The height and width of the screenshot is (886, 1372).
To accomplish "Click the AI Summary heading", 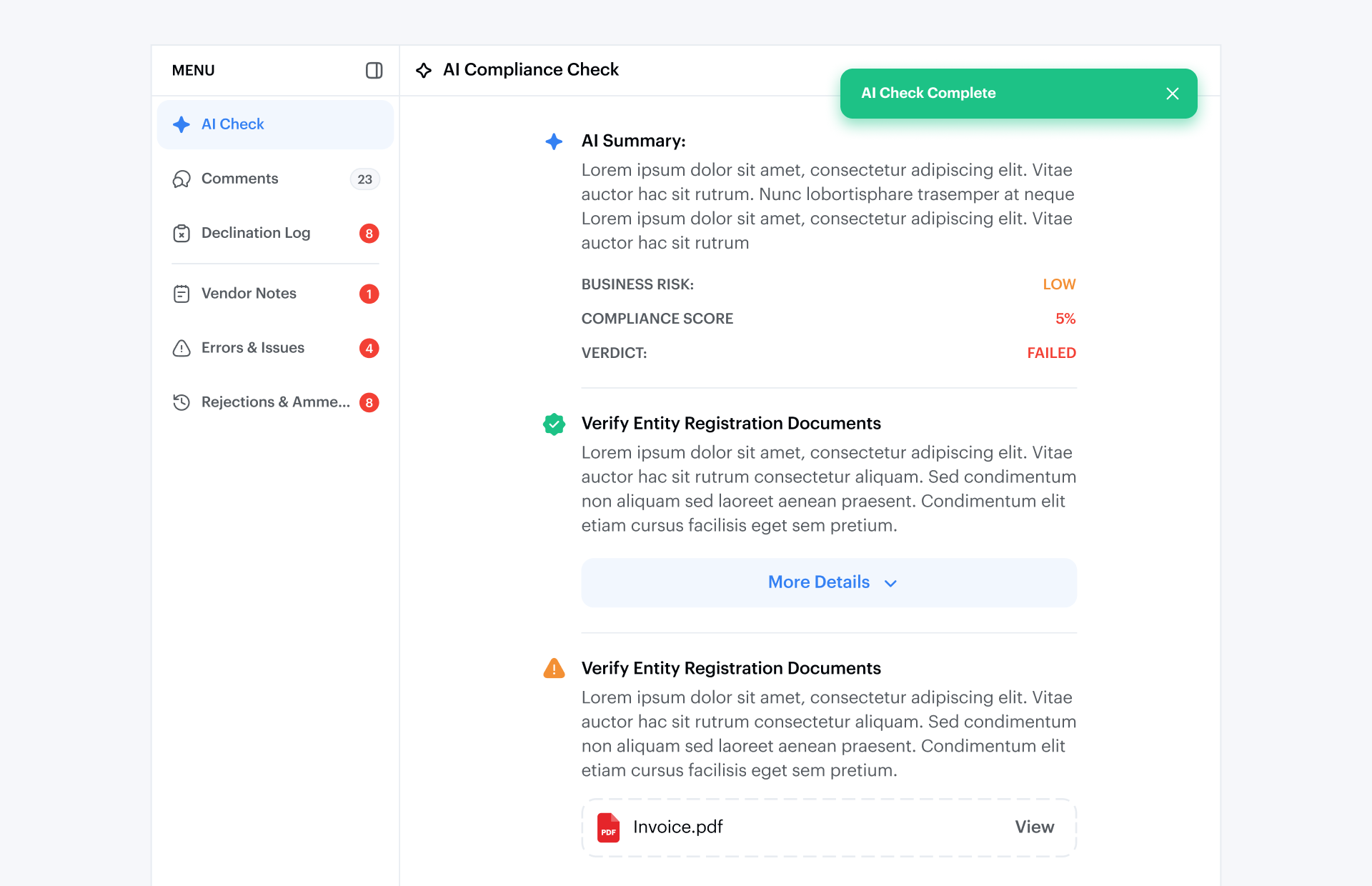I will pyautogui.click(x=633, y=141).
